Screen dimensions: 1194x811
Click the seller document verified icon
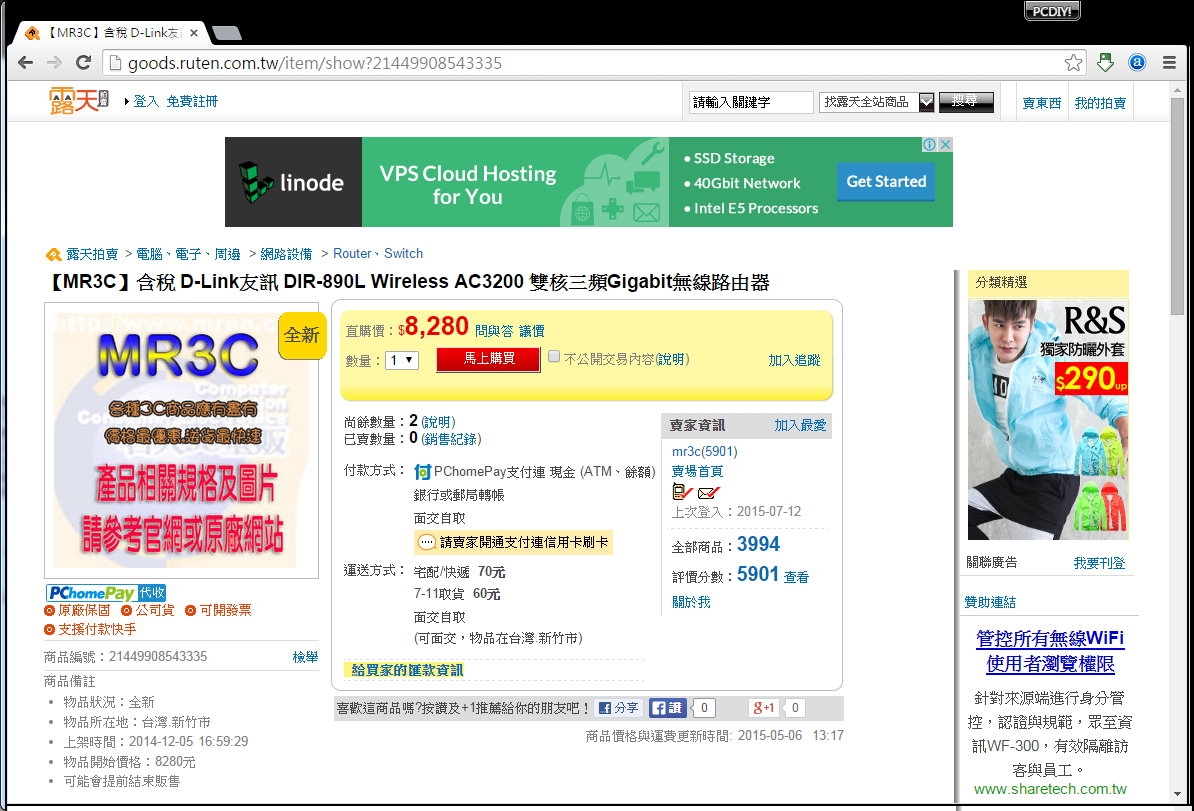(682, 492)
